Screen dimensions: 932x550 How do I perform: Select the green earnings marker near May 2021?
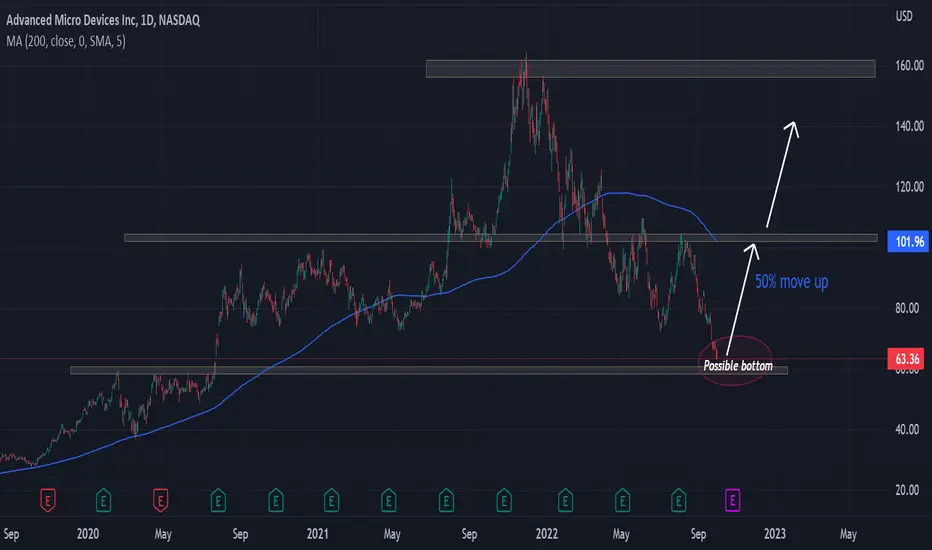(389, 500)
